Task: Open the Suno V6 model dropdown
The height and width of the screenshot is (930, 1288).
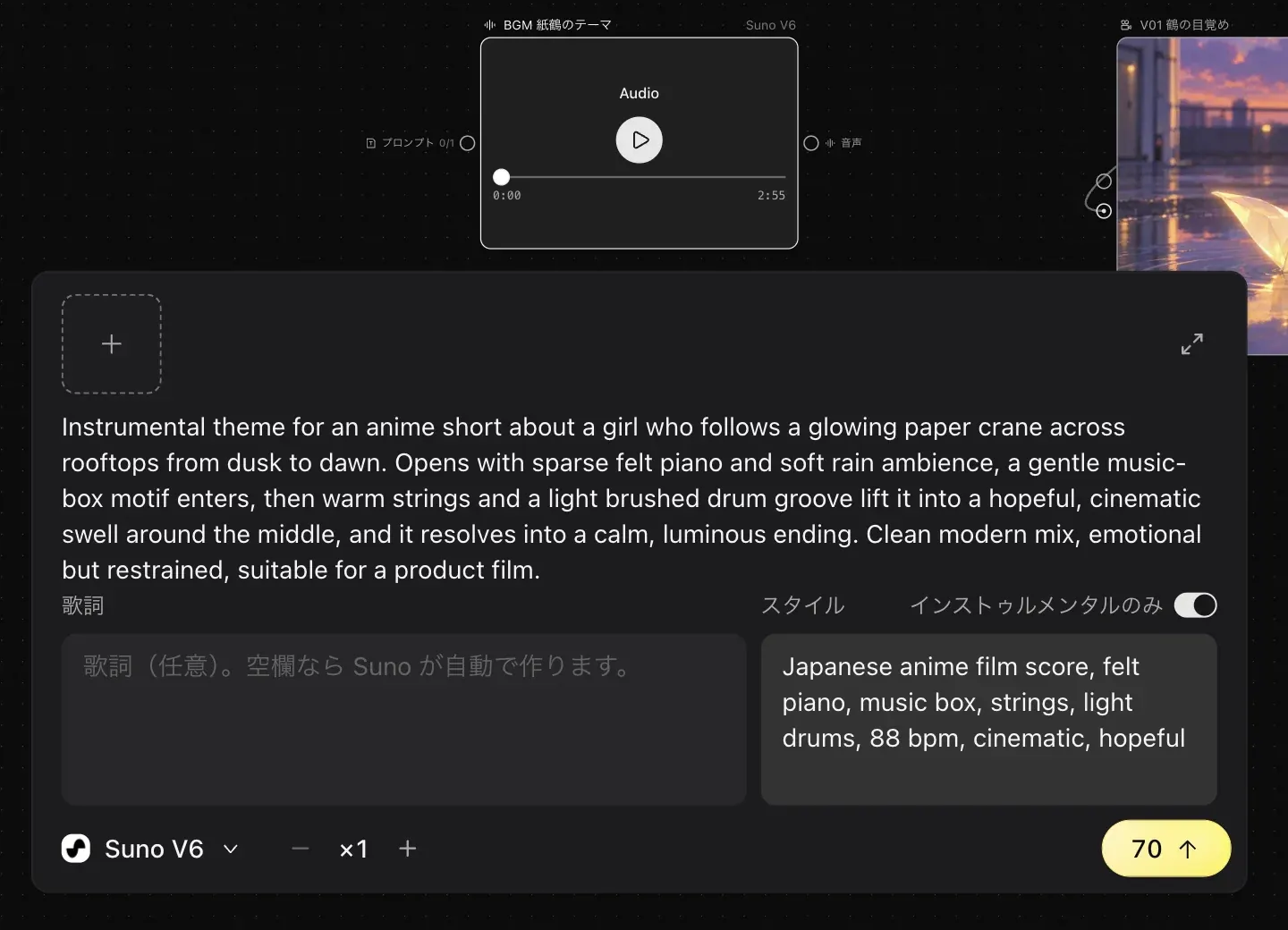Action: (150, 849)
